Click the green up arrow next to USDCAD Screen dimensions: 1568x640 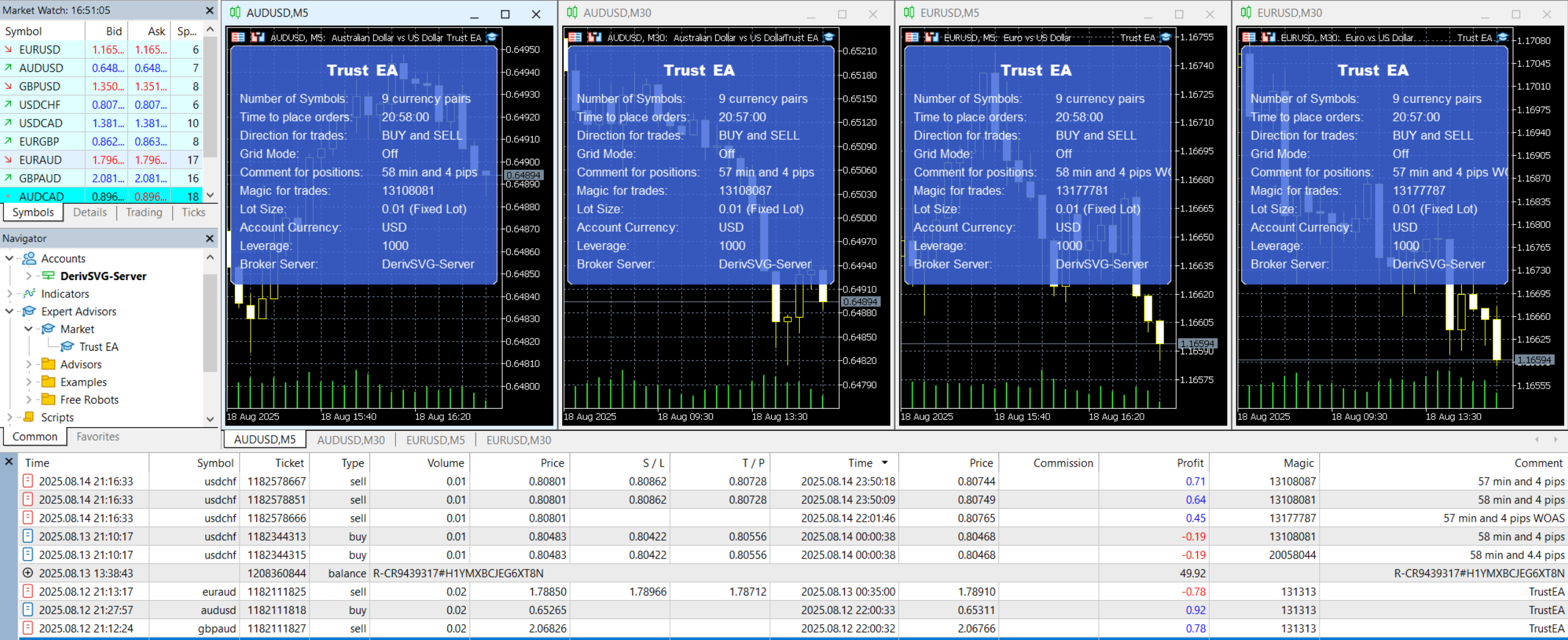coord(9,123)
